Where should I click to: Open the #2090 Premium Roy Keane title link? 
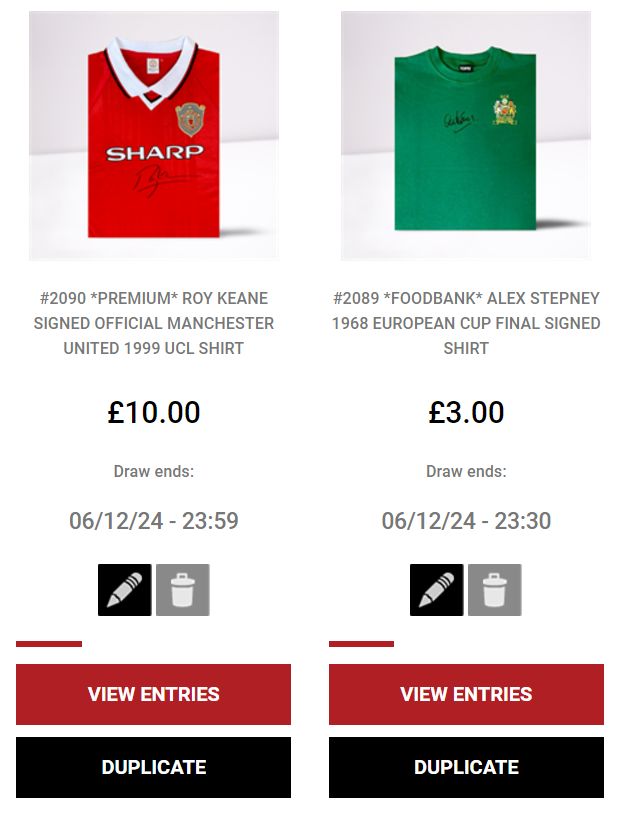point(154,323)
